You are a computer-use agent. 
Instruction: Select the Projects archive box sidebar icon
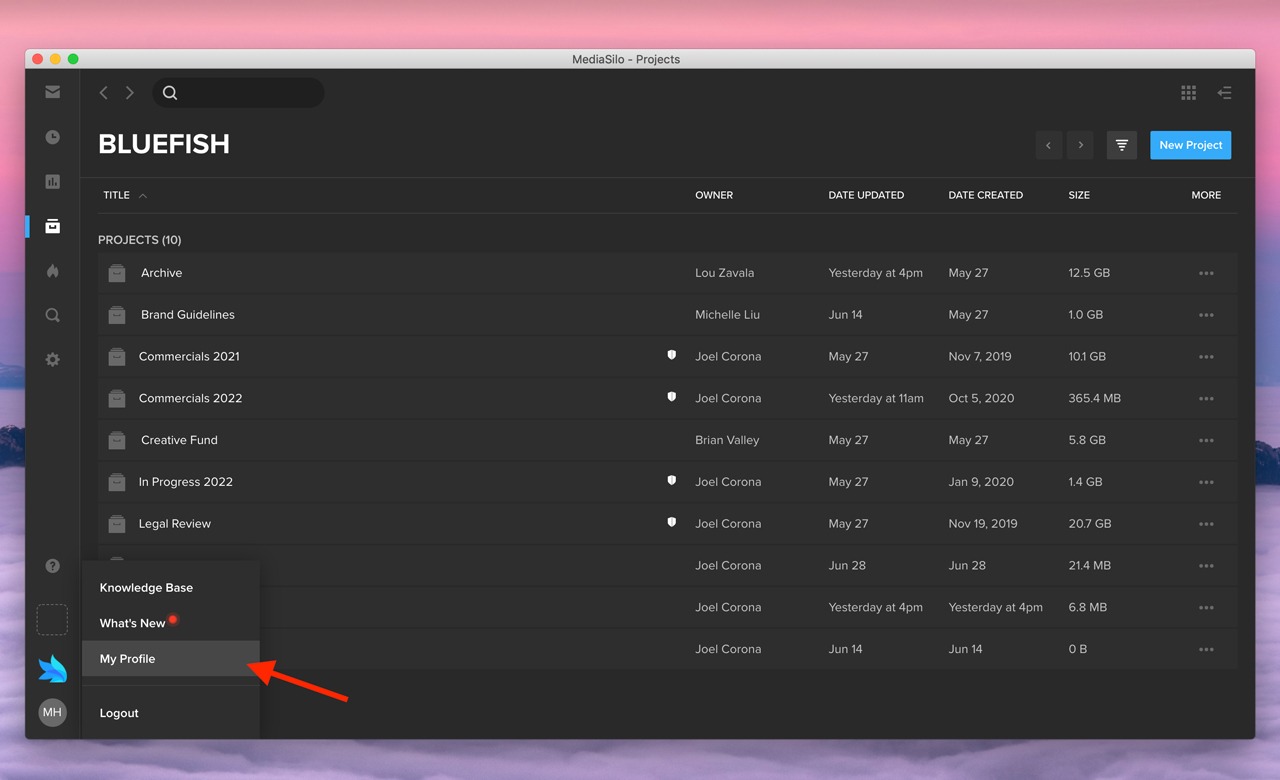(53, 227)
